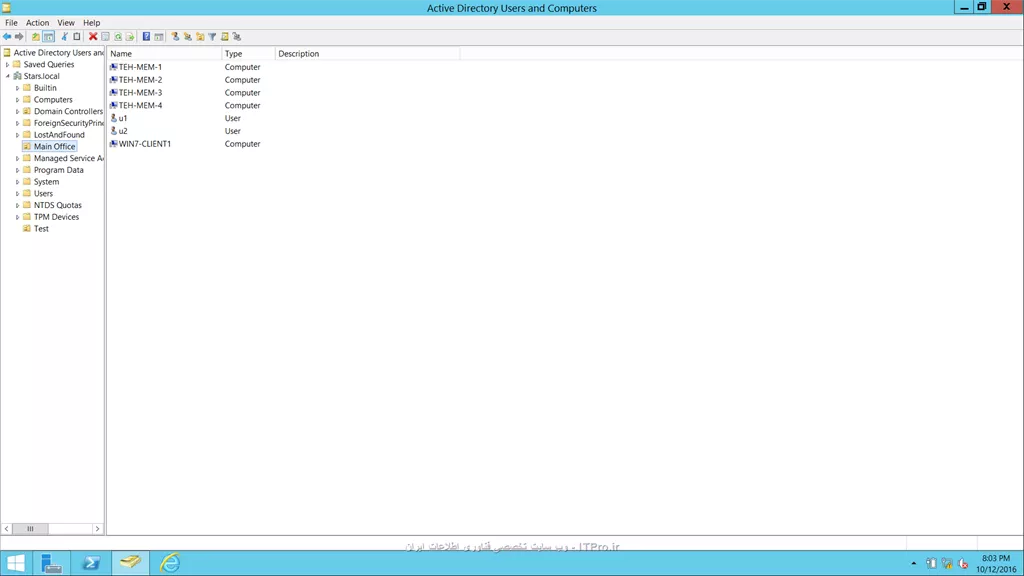Sort by the Name column header
Image resolution: width=1024 pixels, height=576 pixels.
165,54
